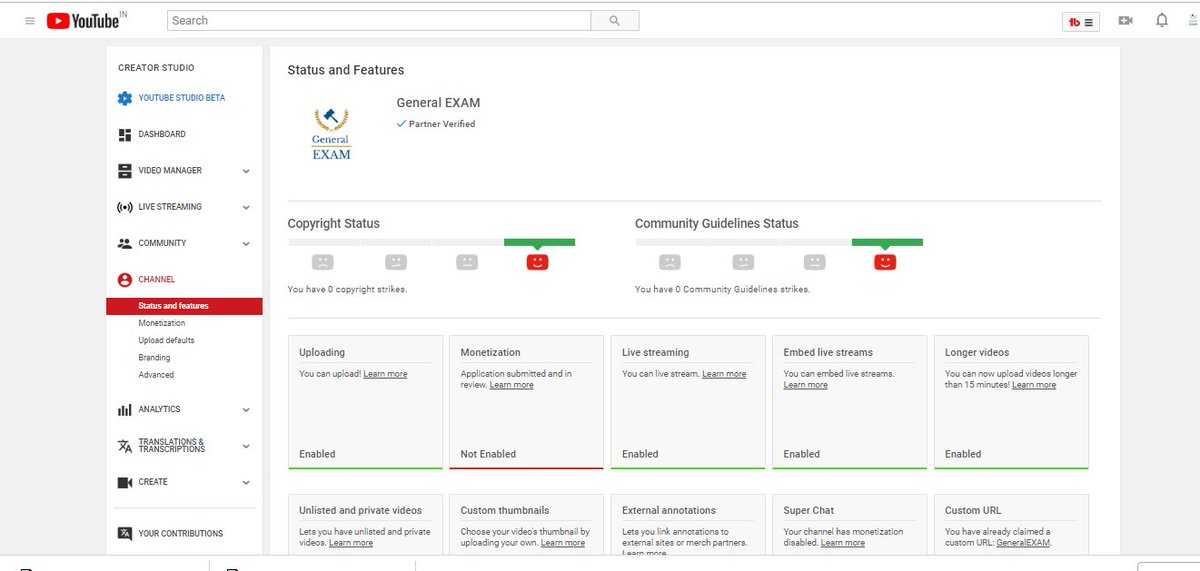Click Learn more in Monetization card
Screen dimensions: 1200x571
[512, 385]
